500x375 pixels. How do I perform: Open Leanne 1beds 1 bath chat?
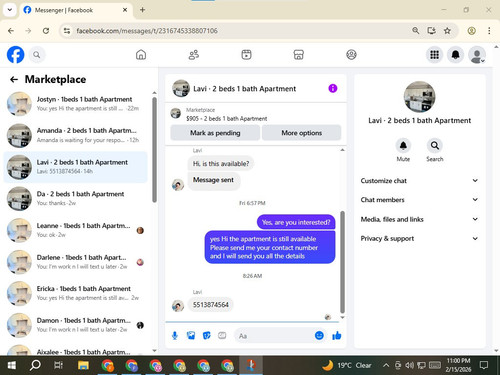coord(76,230)
